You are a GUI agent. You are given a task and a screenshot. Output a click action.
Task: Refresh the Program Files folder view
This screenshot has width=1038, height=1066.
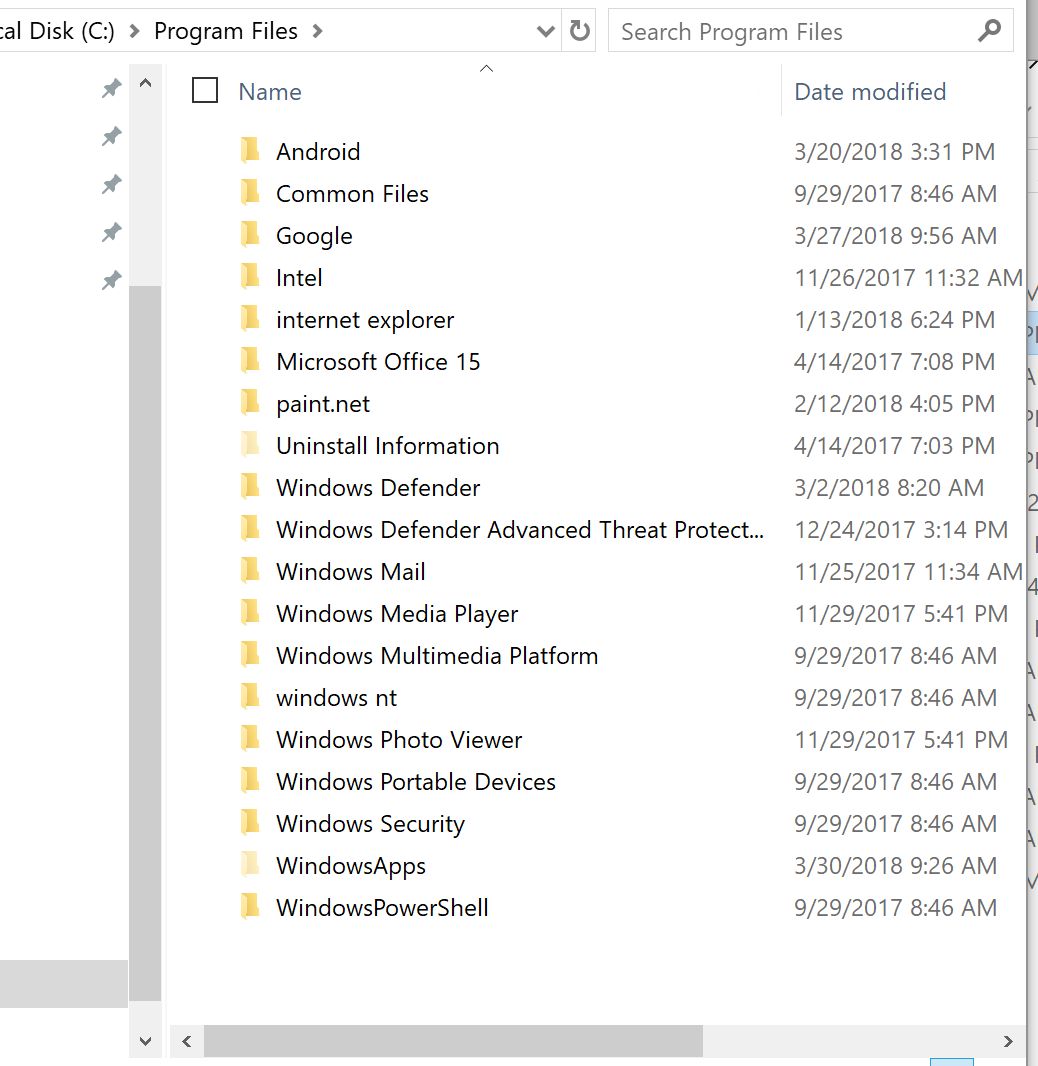pyautogui.click(x=579, y=31)
